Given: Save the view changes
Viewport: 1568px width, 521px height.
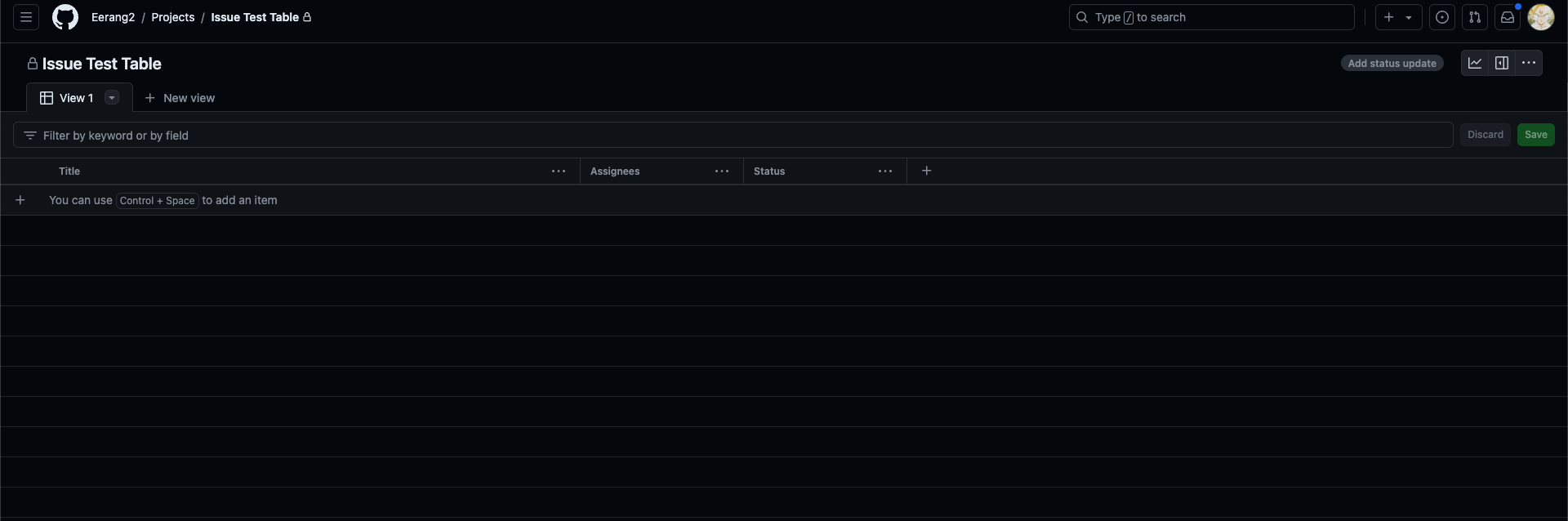Looking at the screenshot, I should pos(1535,135).
